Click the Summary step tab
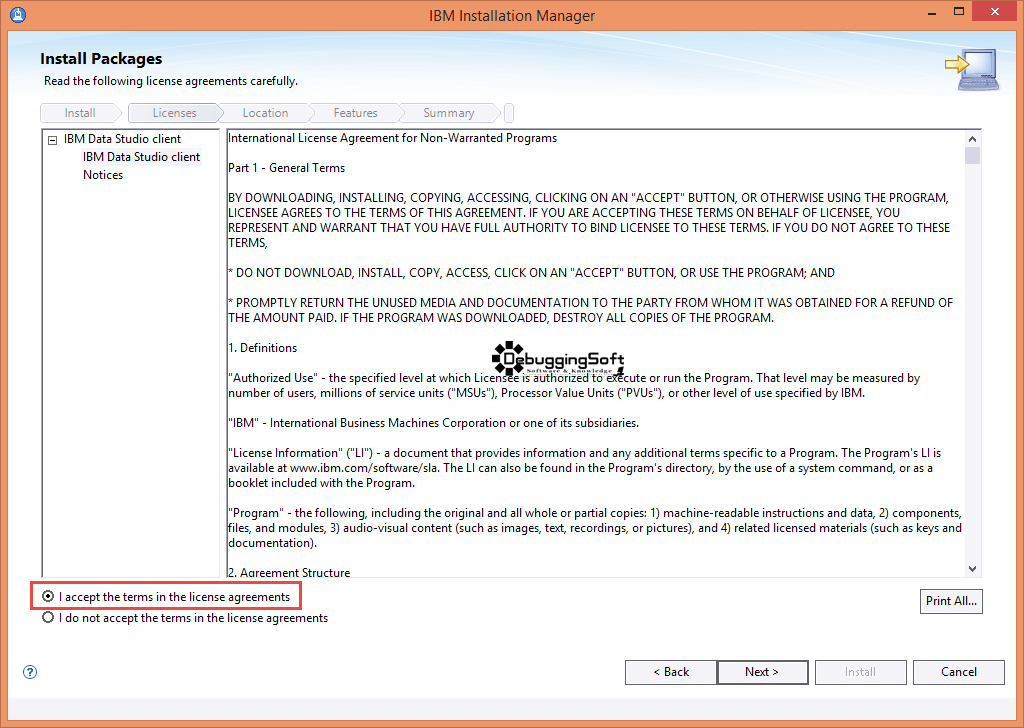Screen dimensions: 1024x728 pyautogui.click(x=449, y=113)
